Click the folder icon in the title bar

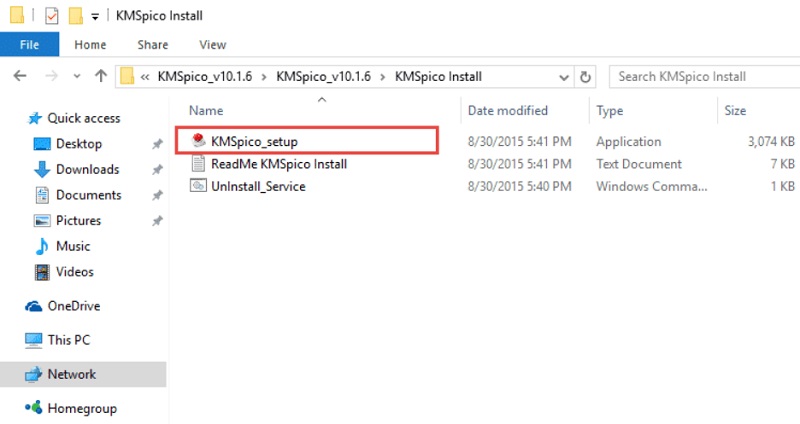(17, 15)
